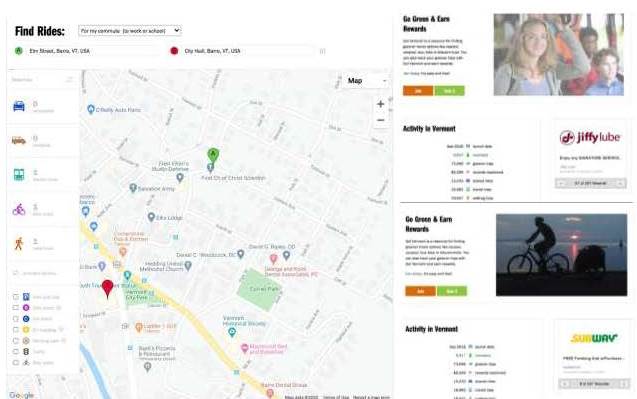Choose the brown vanpool van icon

[x=19, y=141]
